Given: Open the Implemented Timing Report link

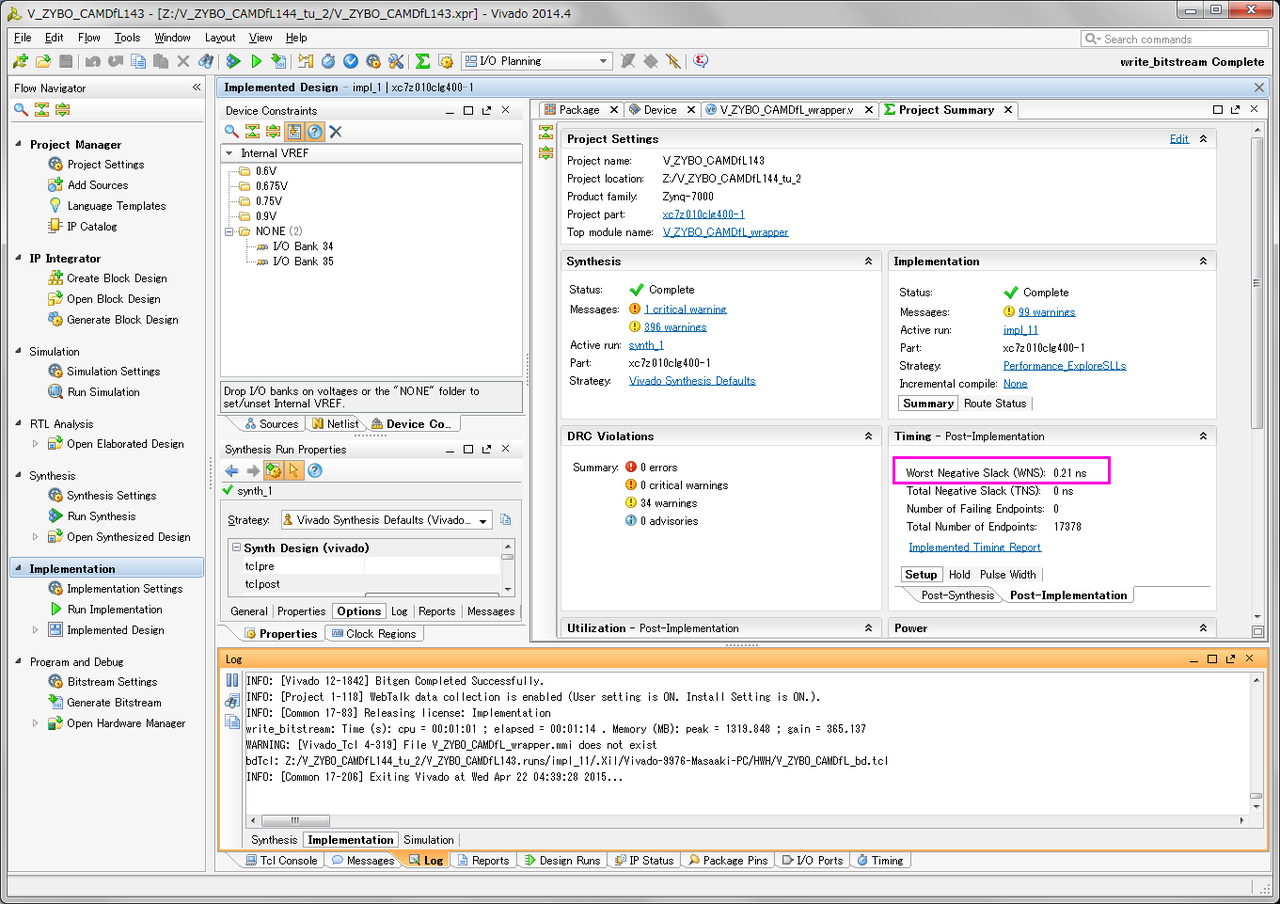Looking at the screenshot, I should 974,548.
